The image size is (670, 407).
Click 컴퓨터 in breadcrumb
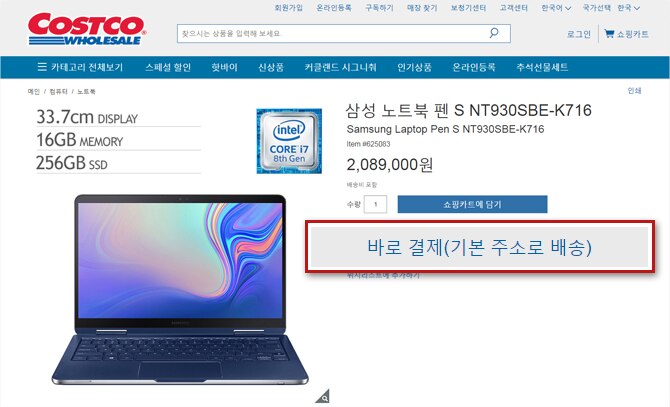(59, 91)
